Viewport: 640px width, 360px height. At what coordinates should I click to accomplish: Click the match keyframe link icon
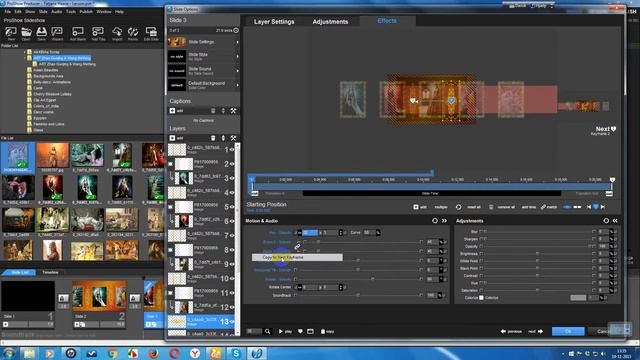coord(543,207)
